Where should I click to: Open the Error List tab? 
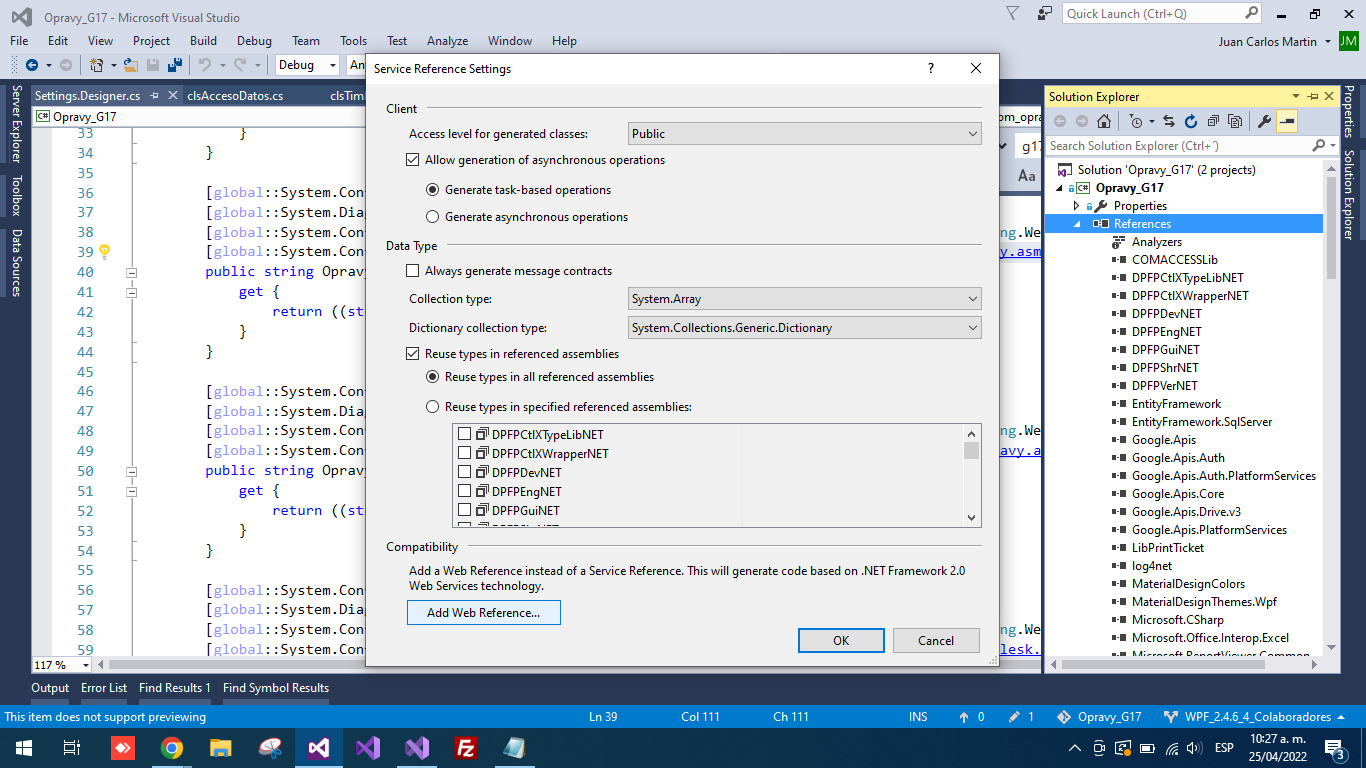[x=104, y=688]
